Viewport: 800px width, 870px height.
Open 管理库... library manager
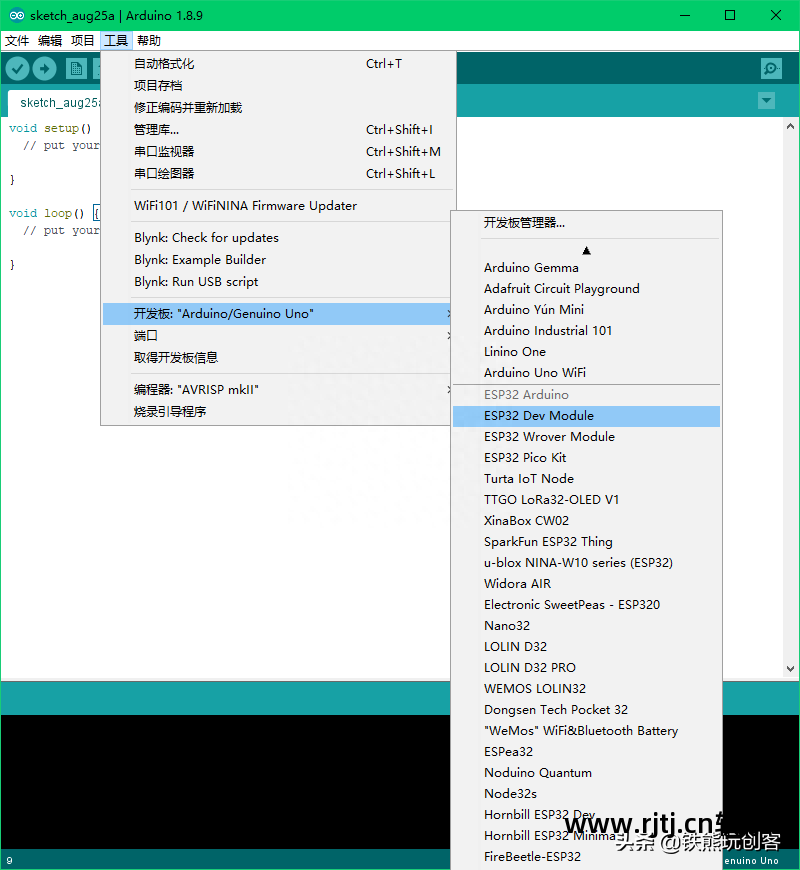[279, 130]
